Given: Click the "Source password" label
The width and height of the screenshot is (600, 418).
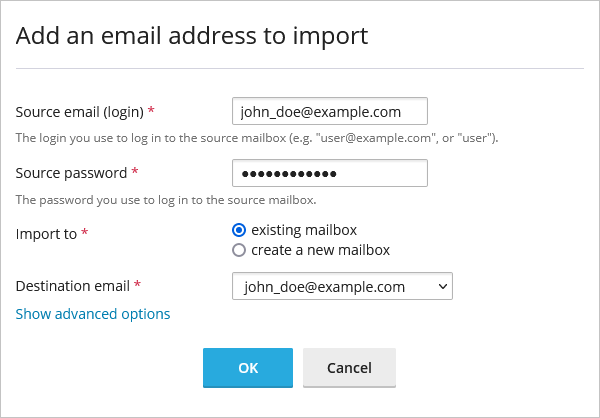Looking at the screenshot, I should click(x=71, y=173).
